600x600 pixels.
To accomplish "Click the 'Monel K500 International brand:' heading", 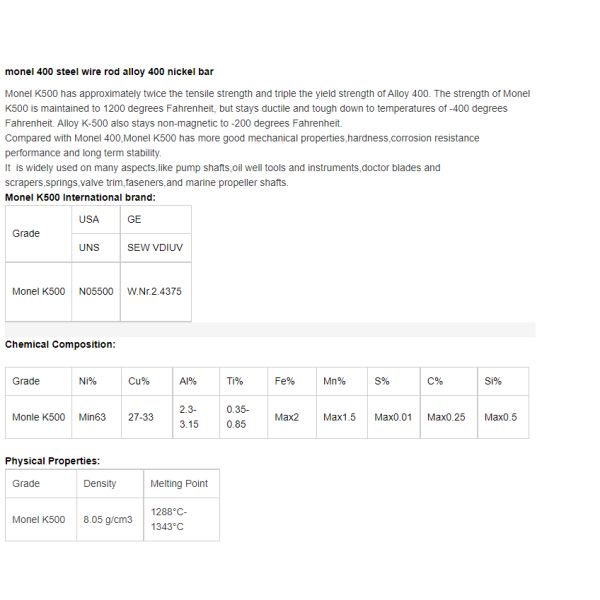I will 80,197.
